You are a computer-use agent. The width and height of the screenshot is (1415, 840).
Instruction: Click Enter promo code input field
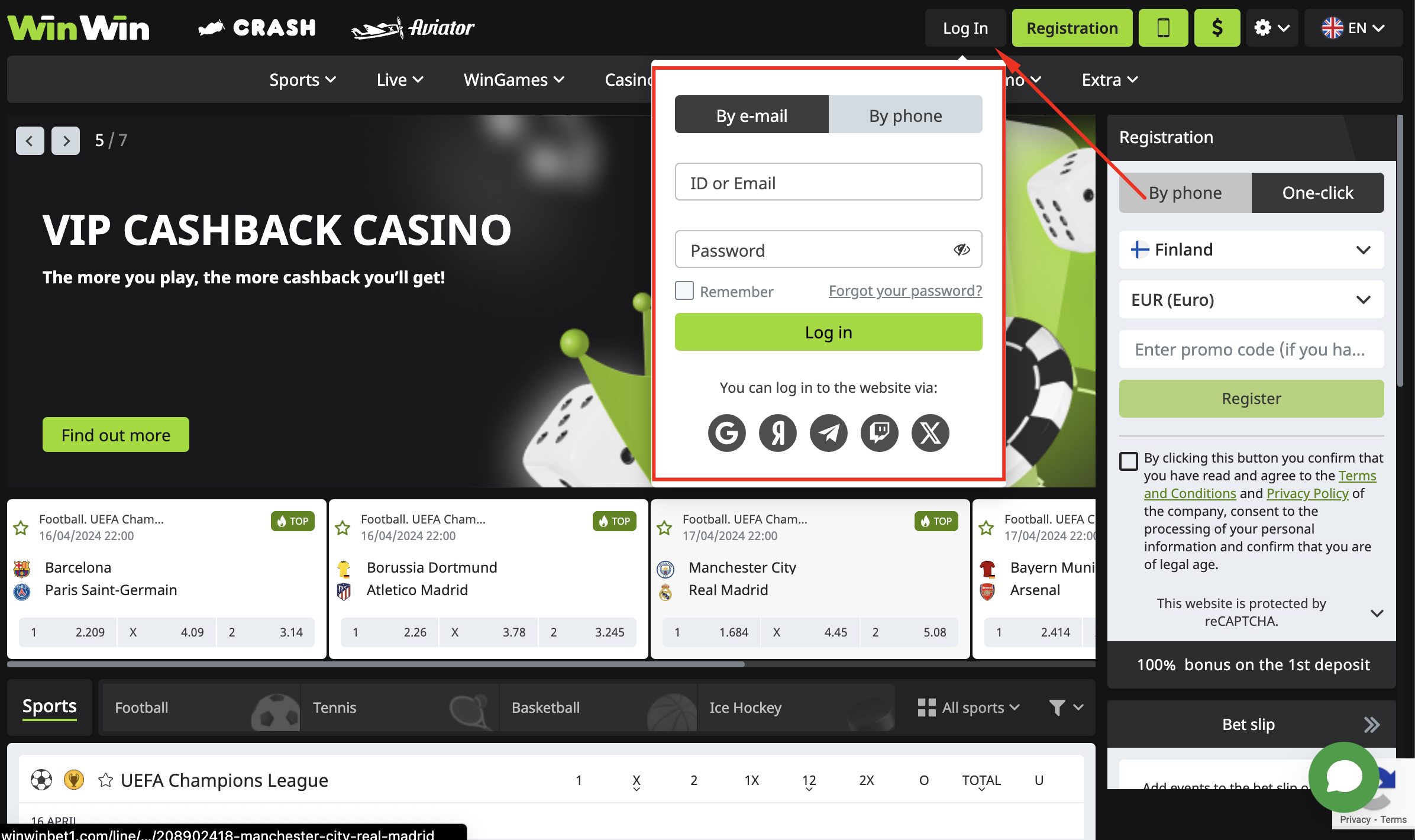tap(1250, 348)
